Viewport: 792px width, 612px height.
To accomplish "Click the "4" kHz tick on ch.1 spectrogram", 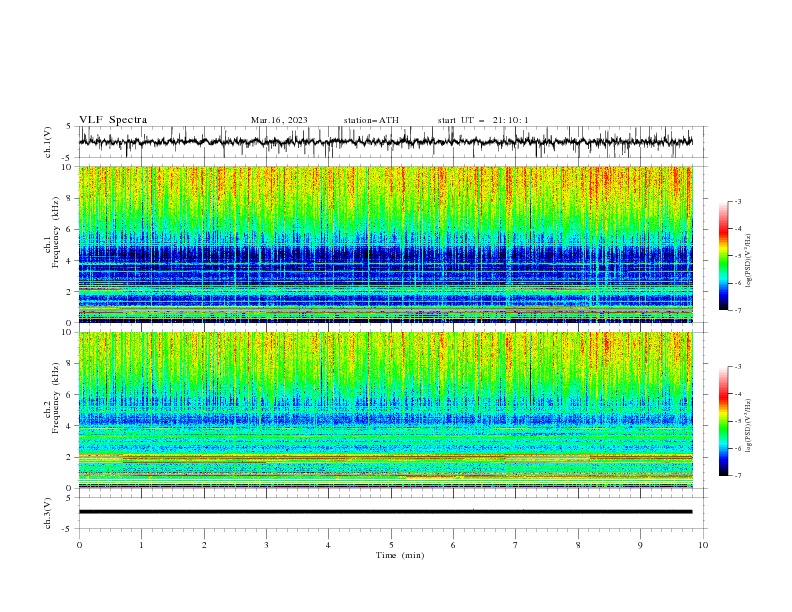I will pos(69,261).
